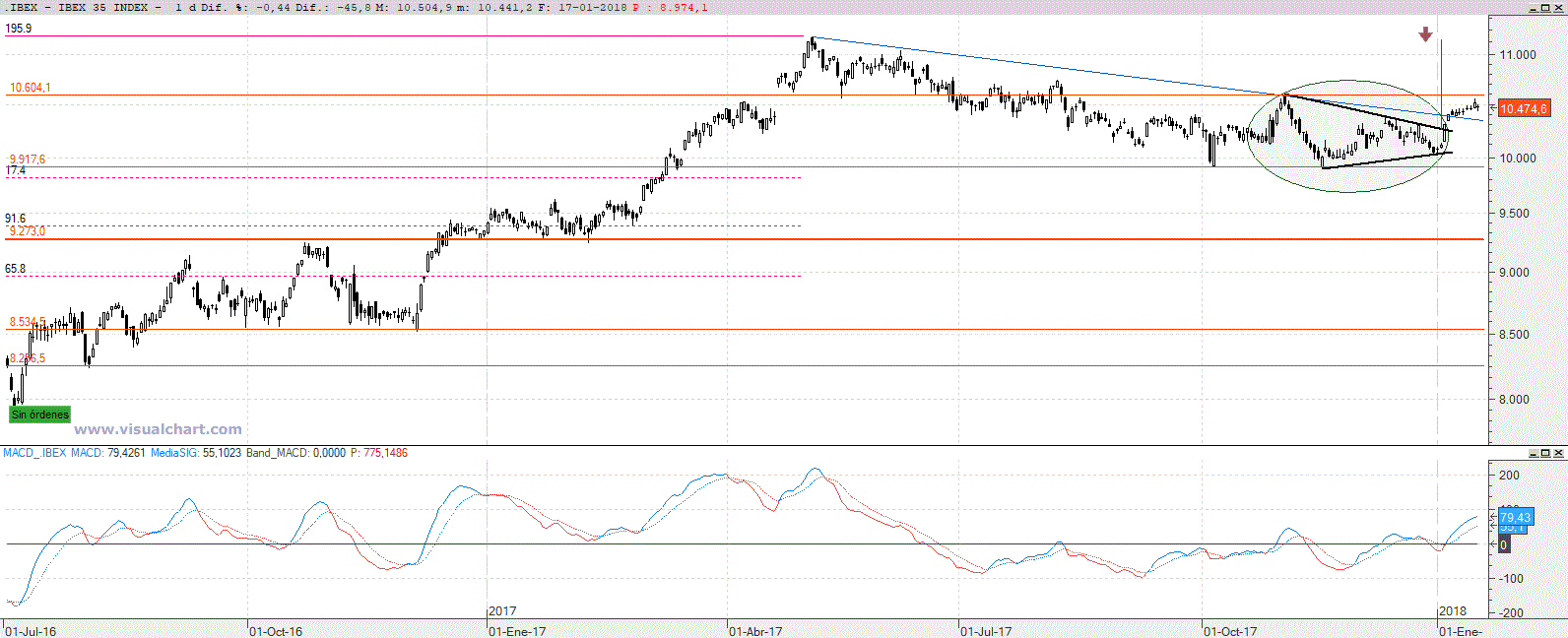Click the 200 MACD axis label
This screenshot has width=1568, height=638.
(x=1509, y=476)
